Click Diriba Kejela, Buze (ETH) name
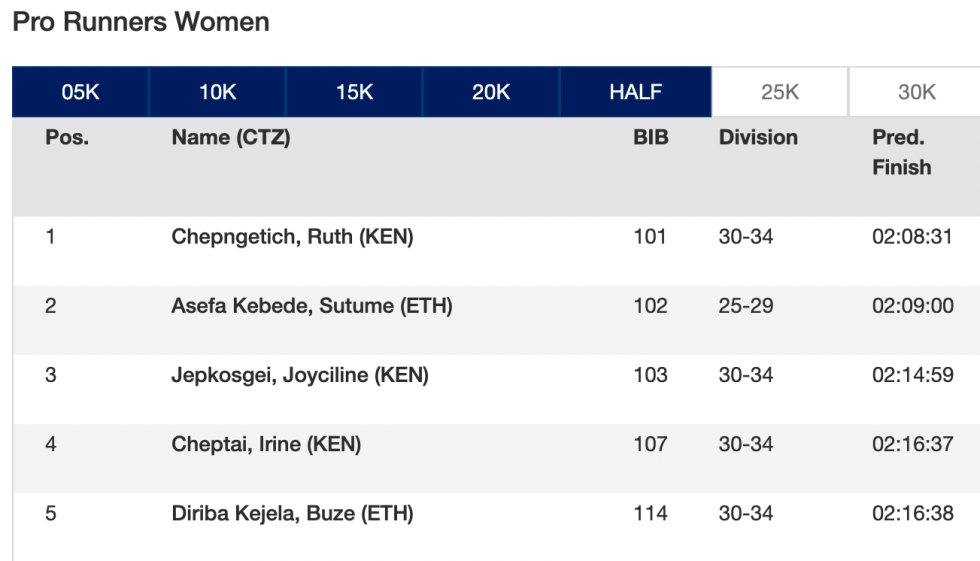 pyautogui.click(x=292, y=514)
